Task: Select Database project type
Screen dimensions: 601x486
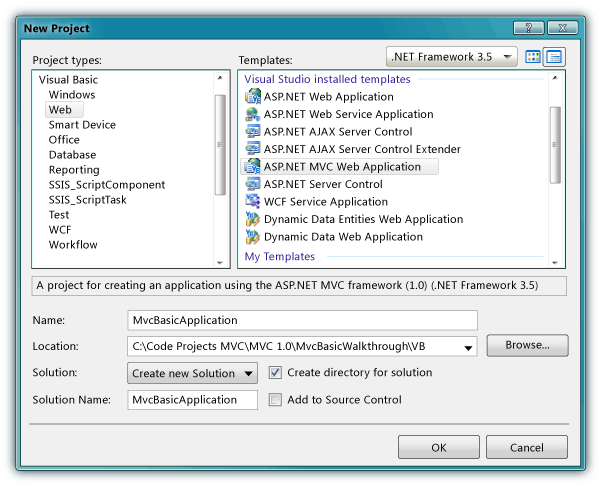Action: (72, 154)
